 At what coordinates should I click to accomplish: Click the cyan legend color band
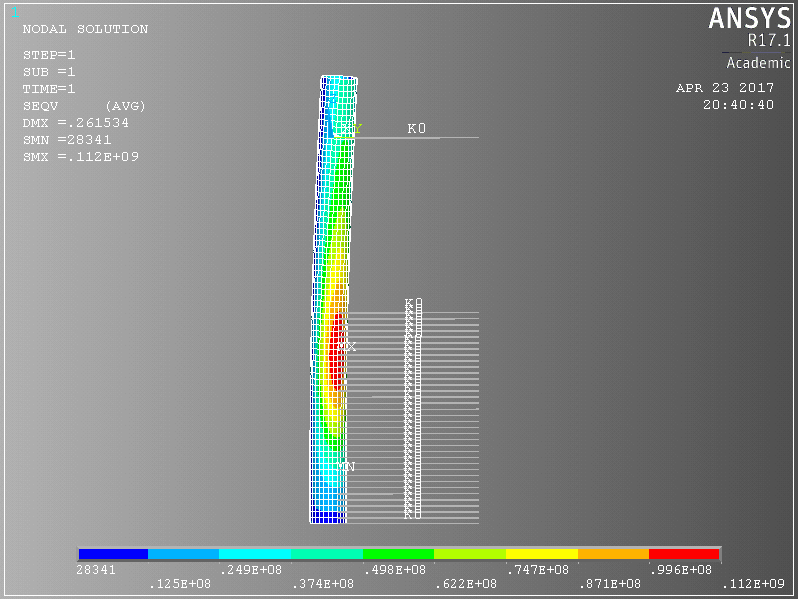click(x=255, y=554)
